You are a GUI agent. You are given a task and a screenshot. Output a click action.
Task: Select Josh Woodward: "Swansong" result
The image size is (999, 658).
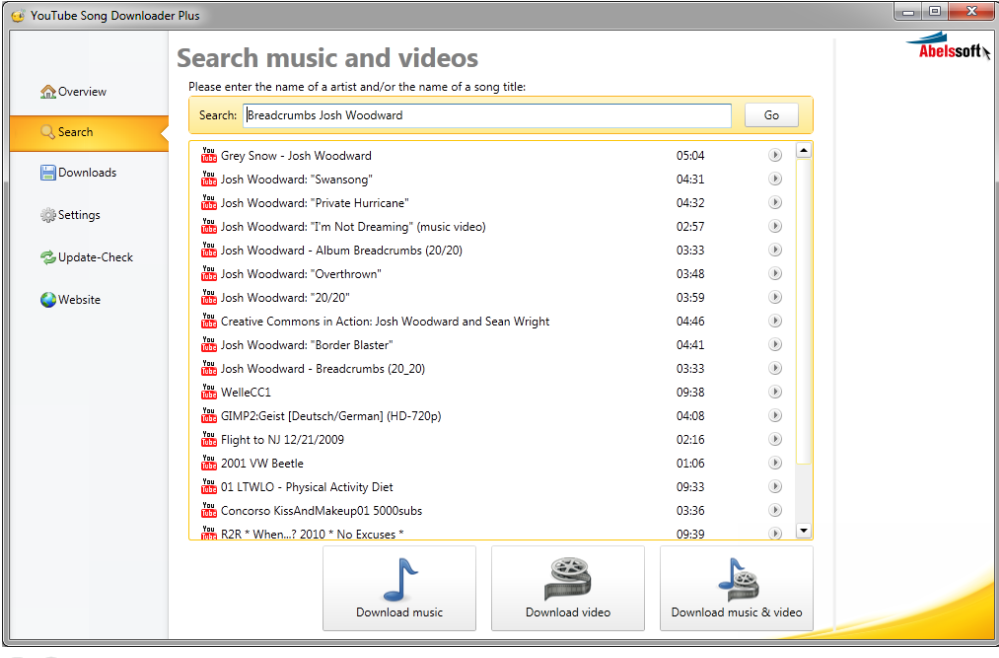(x=491, y=179)
